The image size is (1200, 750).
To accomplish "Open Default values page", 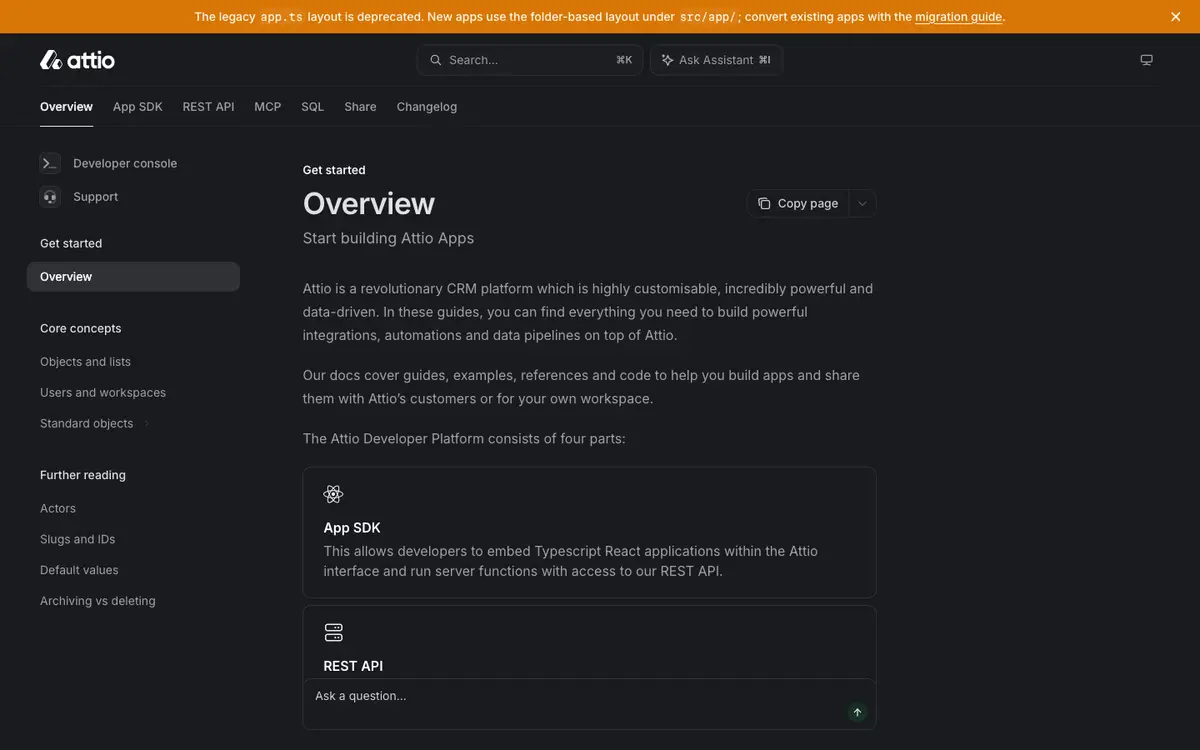I will pyautogui.click(x=79, y=571).
